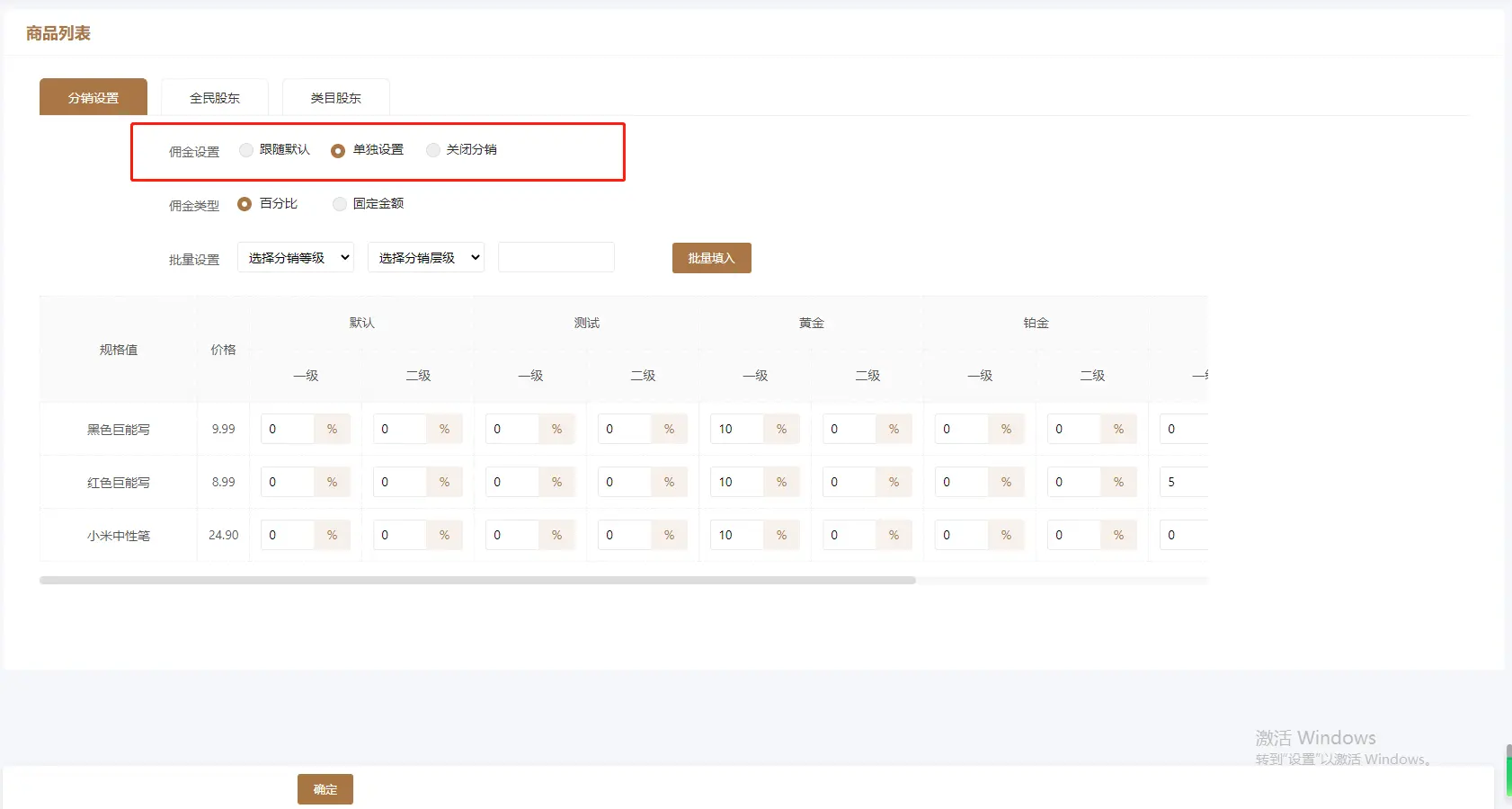
Task: Open the 类目股东 tab
Action: (x=335, y=98)
